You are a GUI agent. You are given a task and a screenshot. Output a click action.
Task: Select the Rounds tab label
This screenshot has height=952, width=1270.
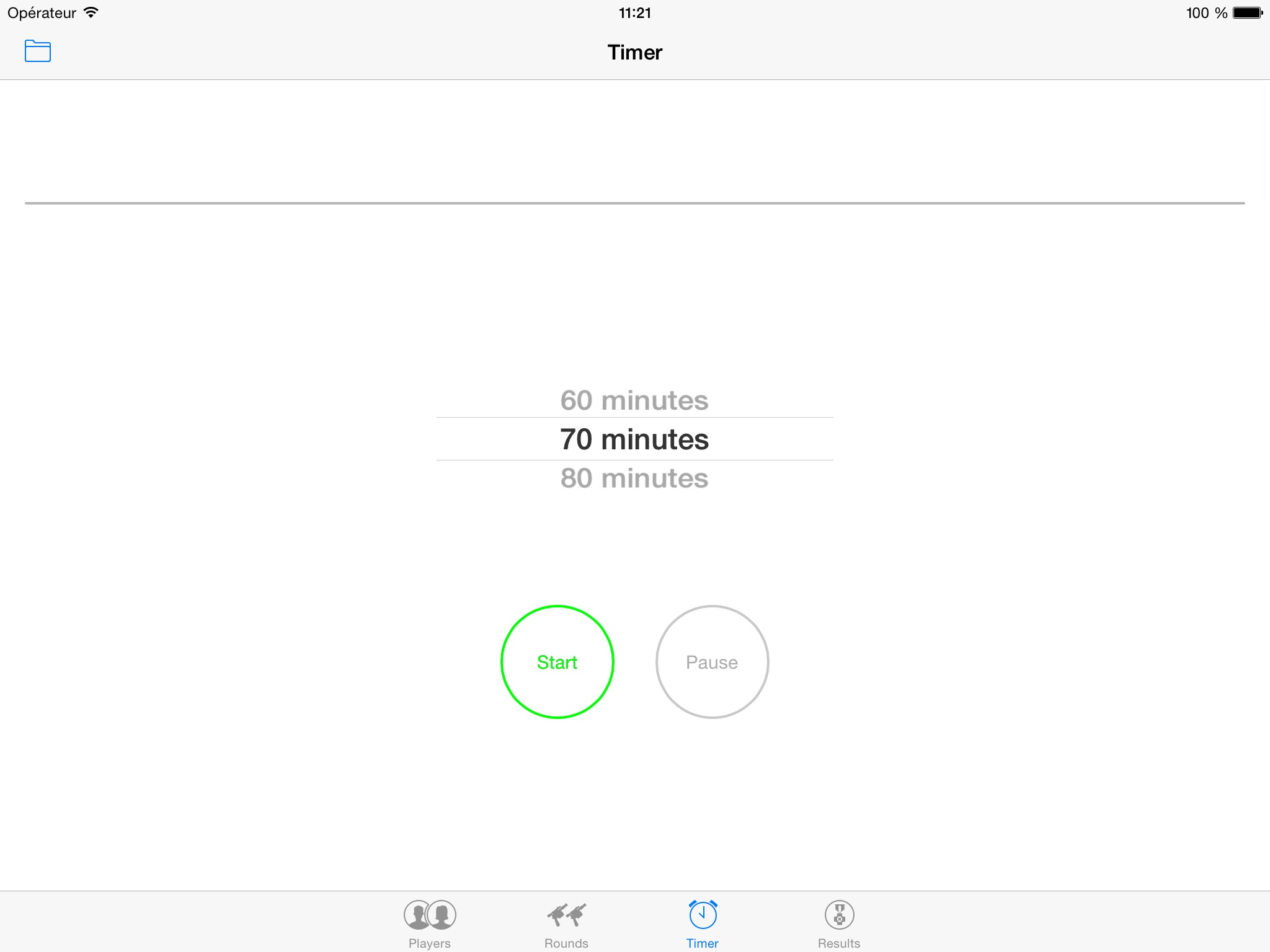pyautogui.click(x=567, y=943)
